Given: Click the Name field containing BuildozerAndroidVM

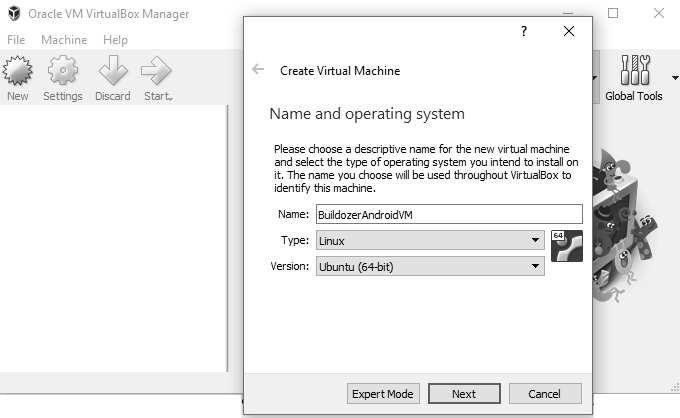Looking at the screenshot, I should pyautogui.click(x=449, y=214).
